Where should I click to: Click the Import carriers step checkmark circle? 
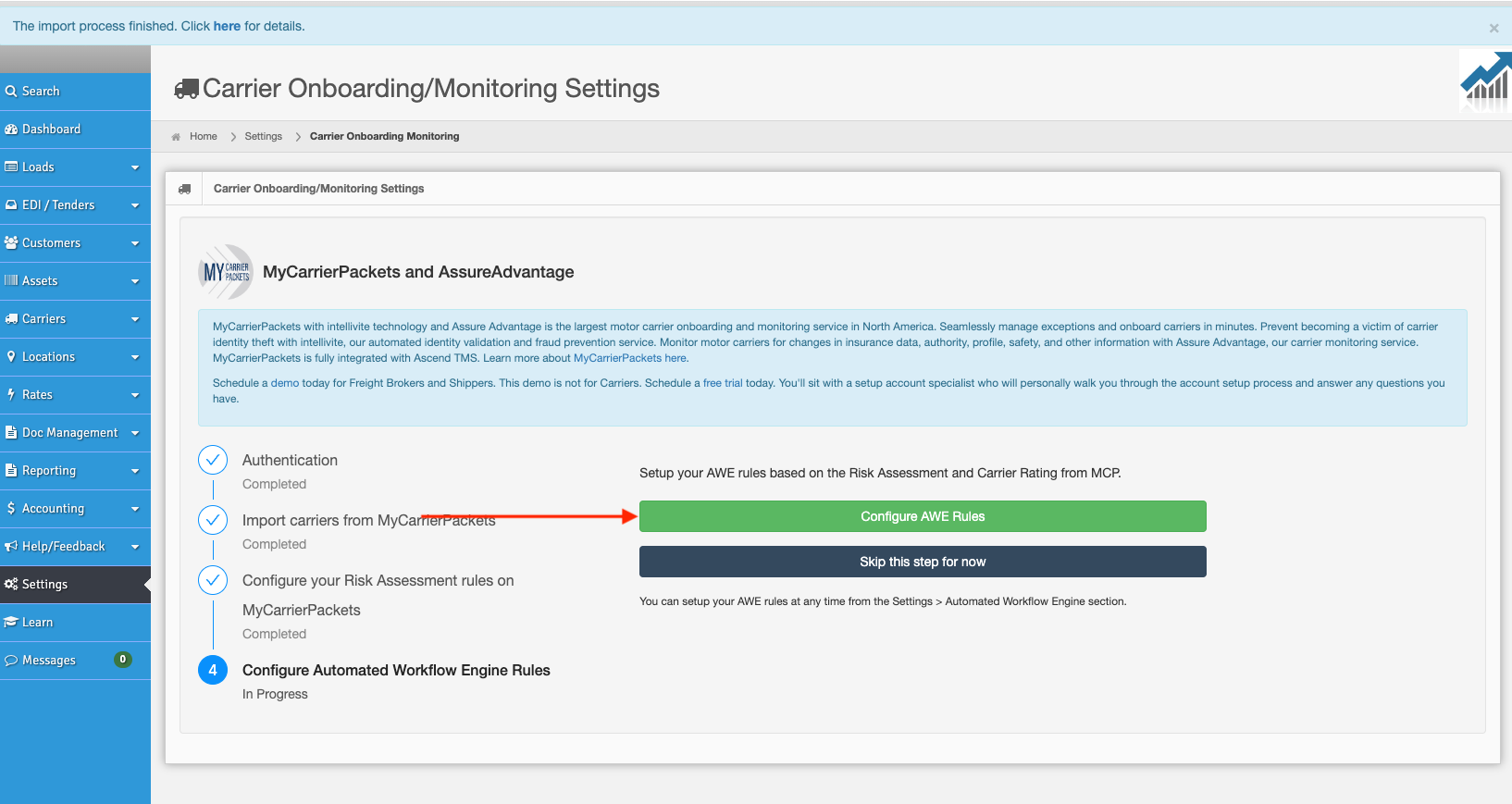(213, 520)
